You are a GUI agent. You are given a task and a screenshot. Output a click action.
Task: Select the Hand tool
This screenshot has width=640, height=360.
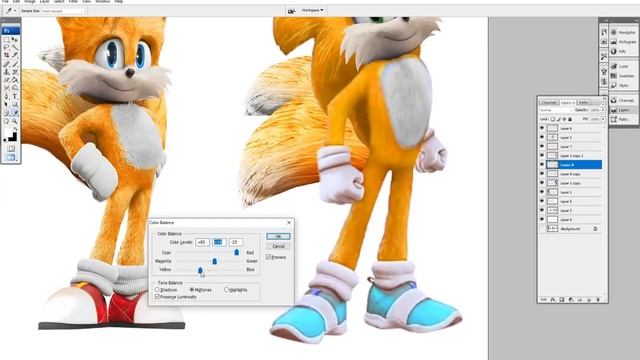coord(7,121)
